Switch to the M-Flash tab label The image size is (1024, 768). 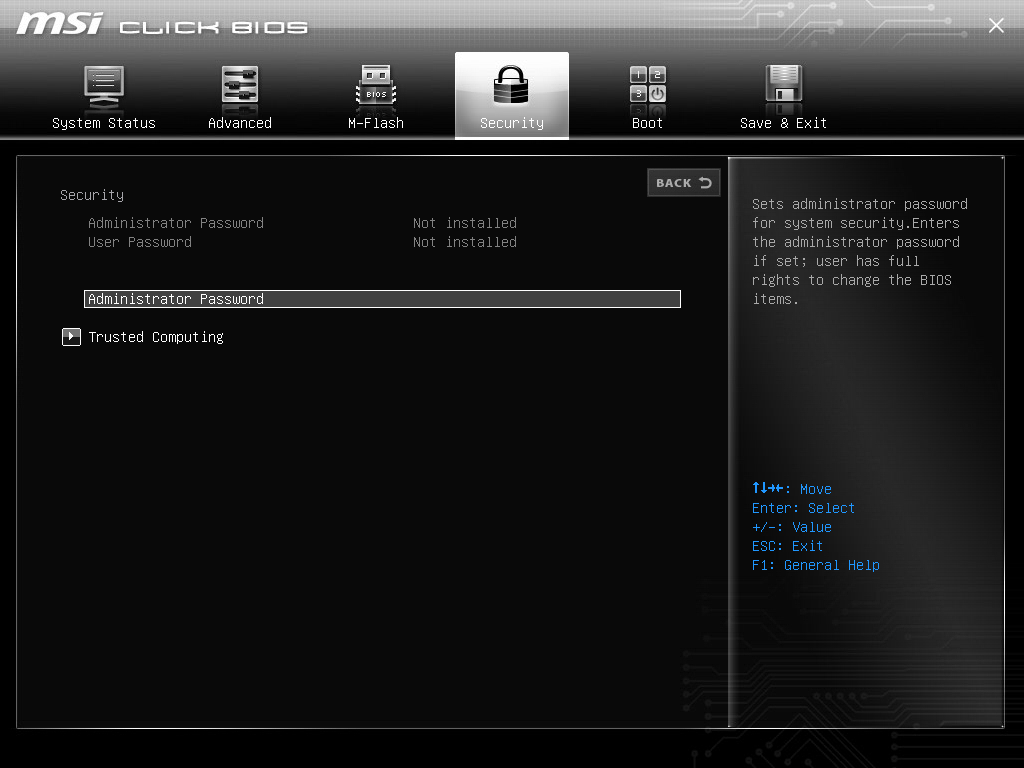pos(376,123)
